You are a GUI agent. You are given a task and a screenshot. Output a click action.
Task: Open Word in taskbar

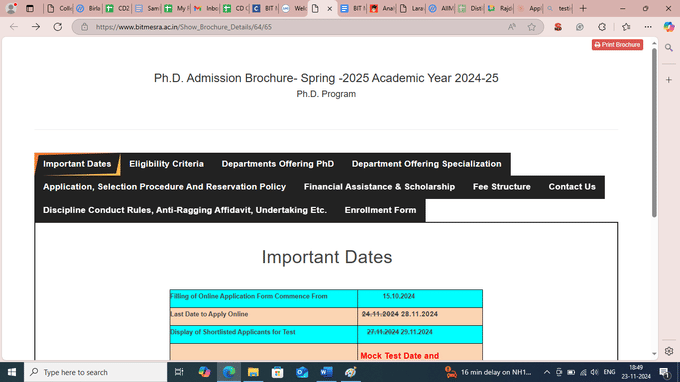[x=326, y=372]
